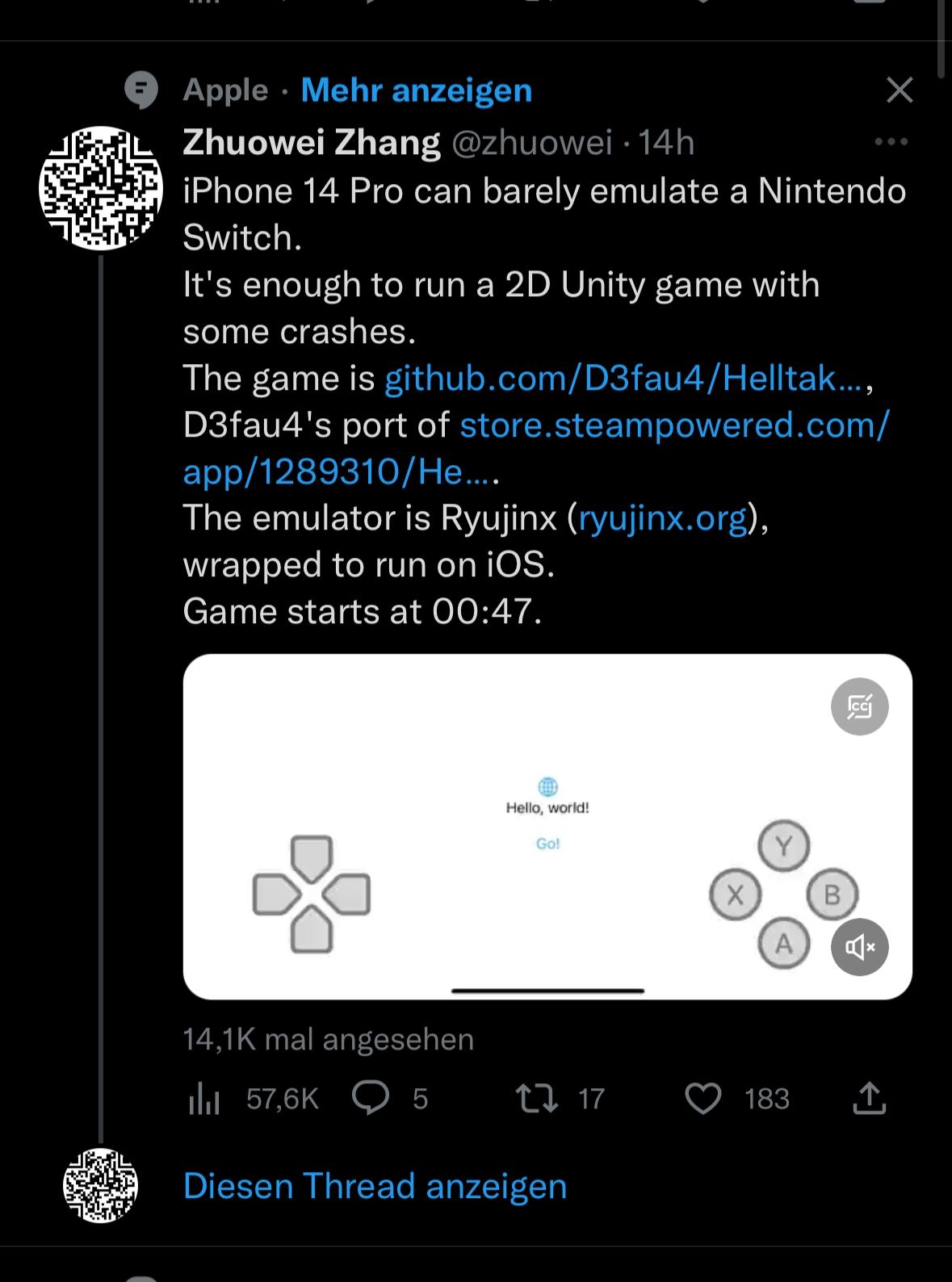Click Diesen Thread anzeigen
The image size is (952, 1282).
[x=375, y=1186]
